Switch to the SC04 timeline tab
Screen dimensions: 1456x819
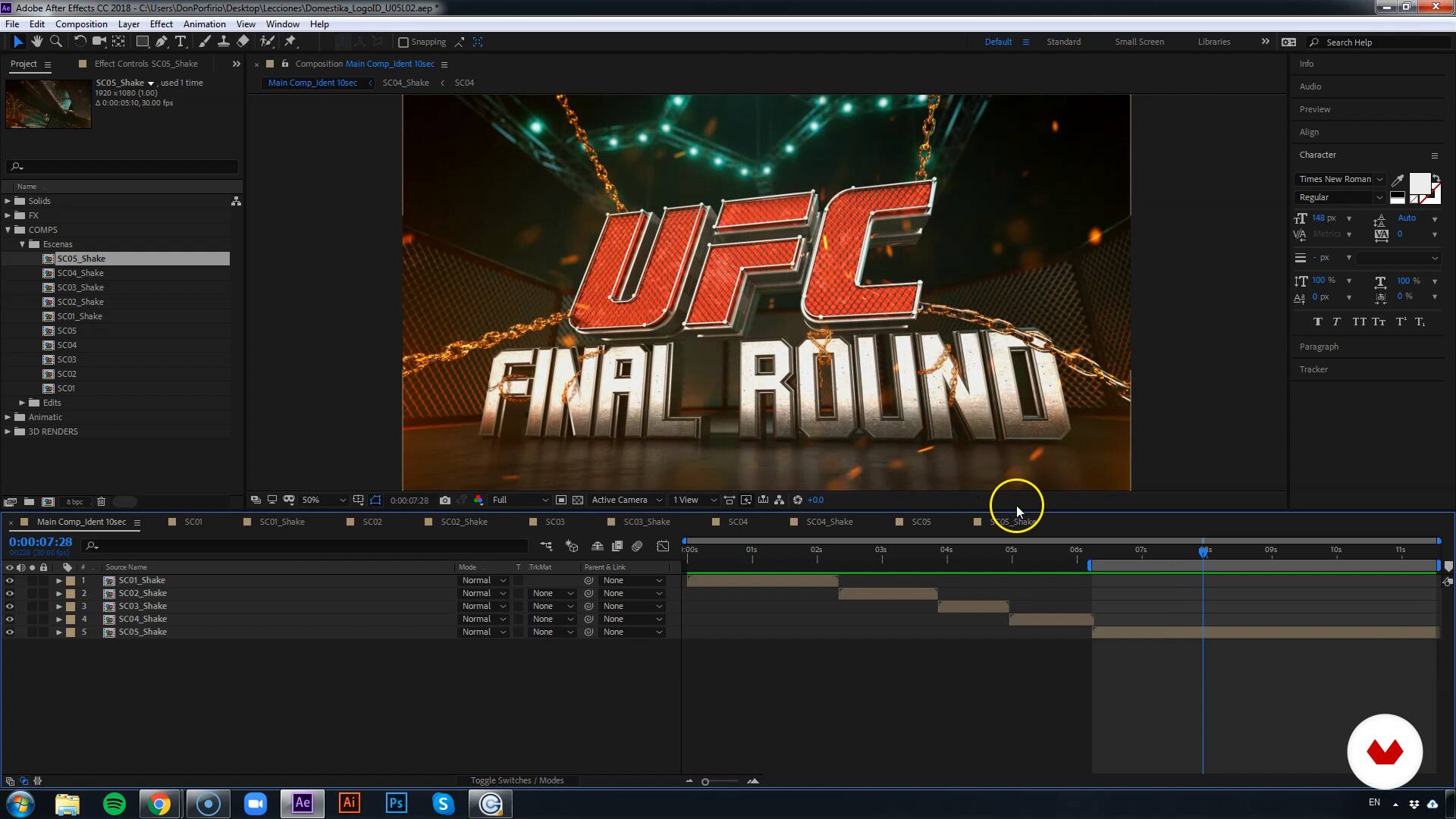[x=738, y=522]
